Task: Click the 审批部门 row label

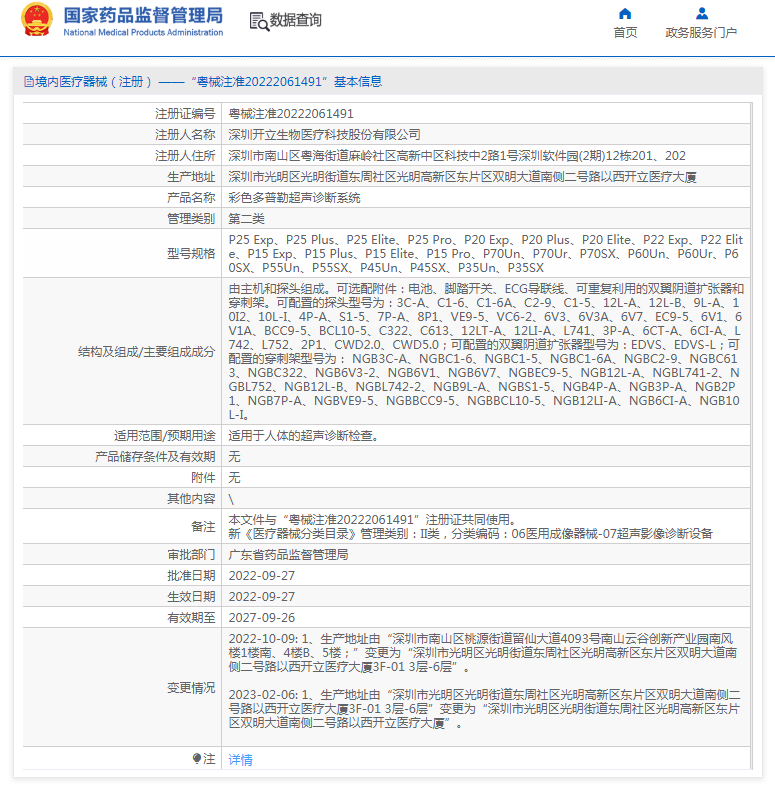Action: [191, 555]
